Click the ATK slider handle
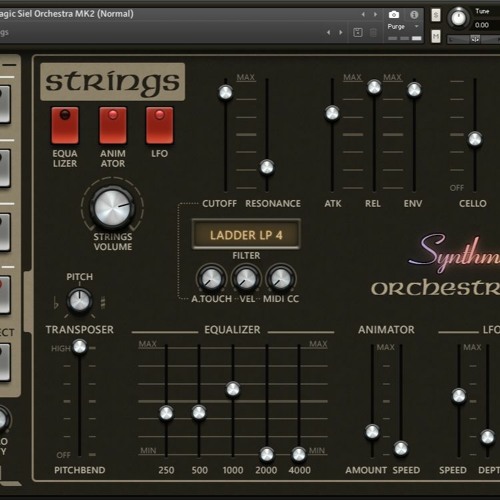The width and height of the screenshot is (500, 500). pyautogui.click(x=332, y=113)
